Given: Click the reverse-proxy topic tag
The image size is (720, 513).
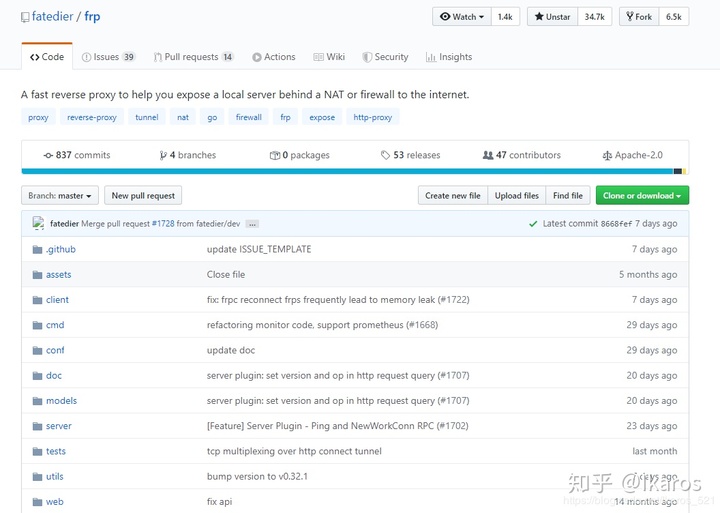Looking at the screenshot, I should [92, 117].
